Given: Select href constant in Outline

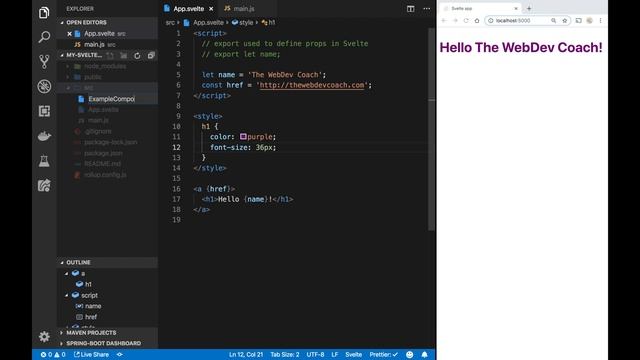Looking at the screenshot, I should (x=91, y=317).
